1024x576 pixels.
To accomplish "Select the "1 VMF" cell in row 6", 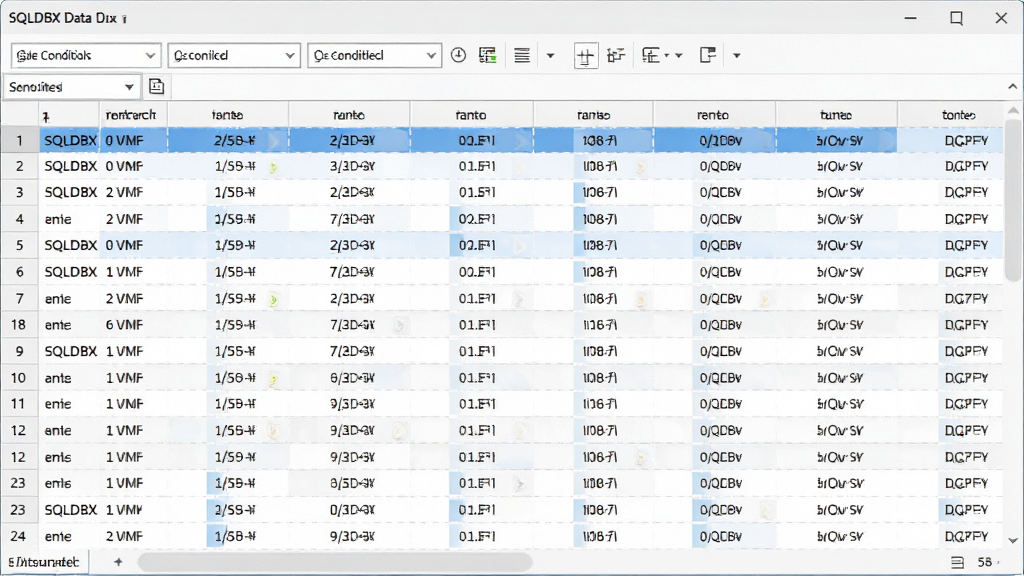I will [x=133, y=272].
